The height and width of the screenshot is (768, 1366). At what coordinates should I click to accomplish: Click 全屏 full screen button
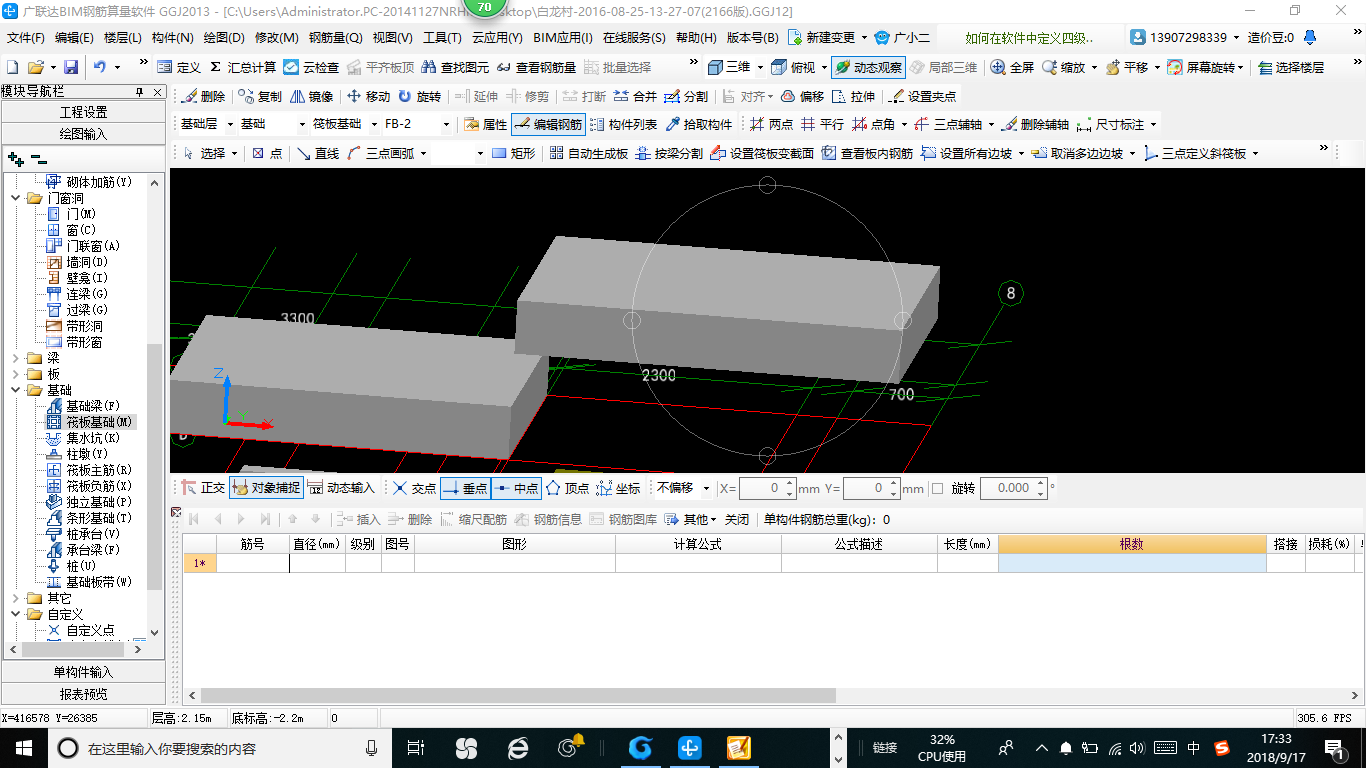point(1012,67)
